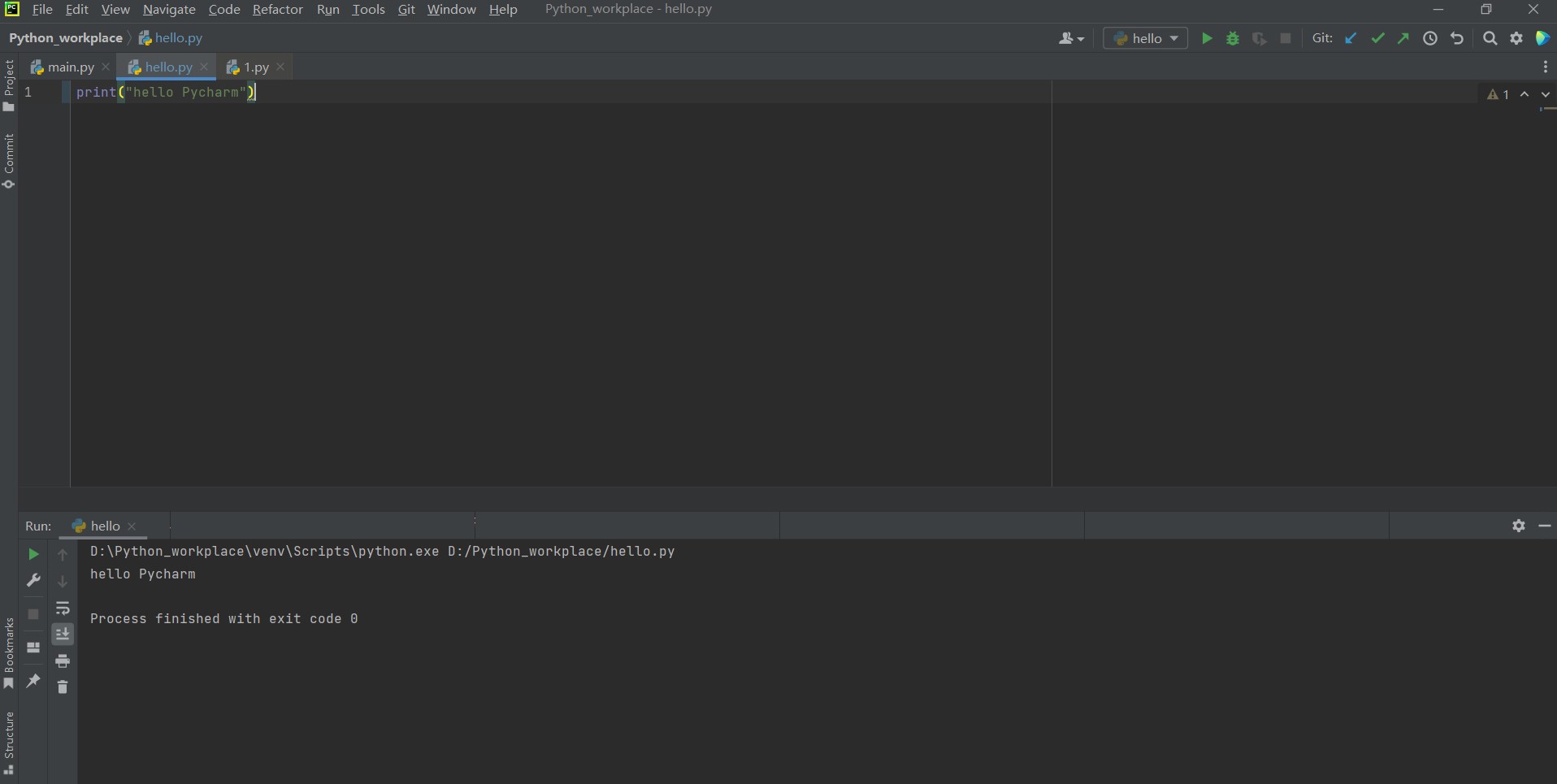Viewport: 1557px width, 784px height.
Task: Click the warnings count indicator
Action: [1498, 94]
